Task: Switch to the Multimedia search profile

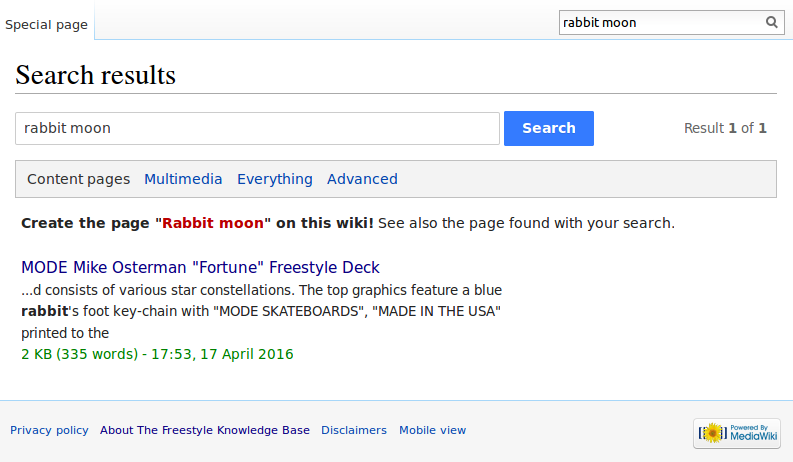Action: (183, 179)
